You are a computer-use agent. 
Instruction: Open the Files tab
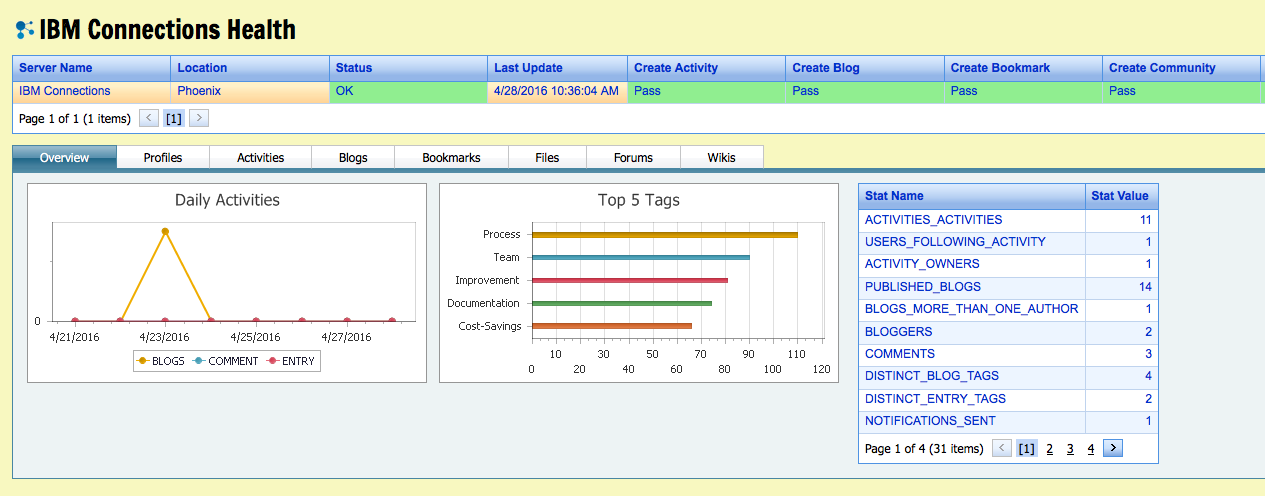(547, 158)
